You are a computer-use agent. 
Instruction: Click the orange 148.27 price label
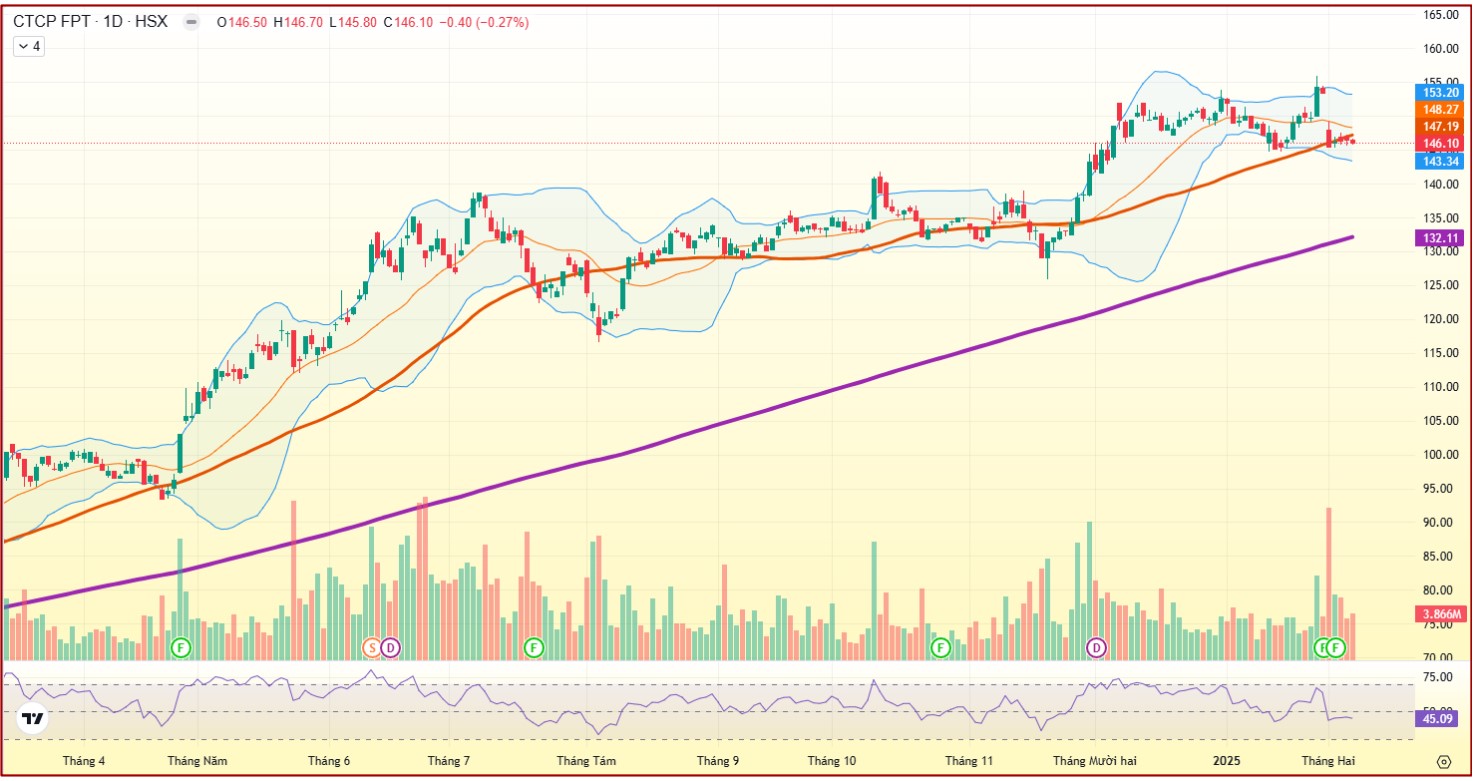coord(1442,109)
